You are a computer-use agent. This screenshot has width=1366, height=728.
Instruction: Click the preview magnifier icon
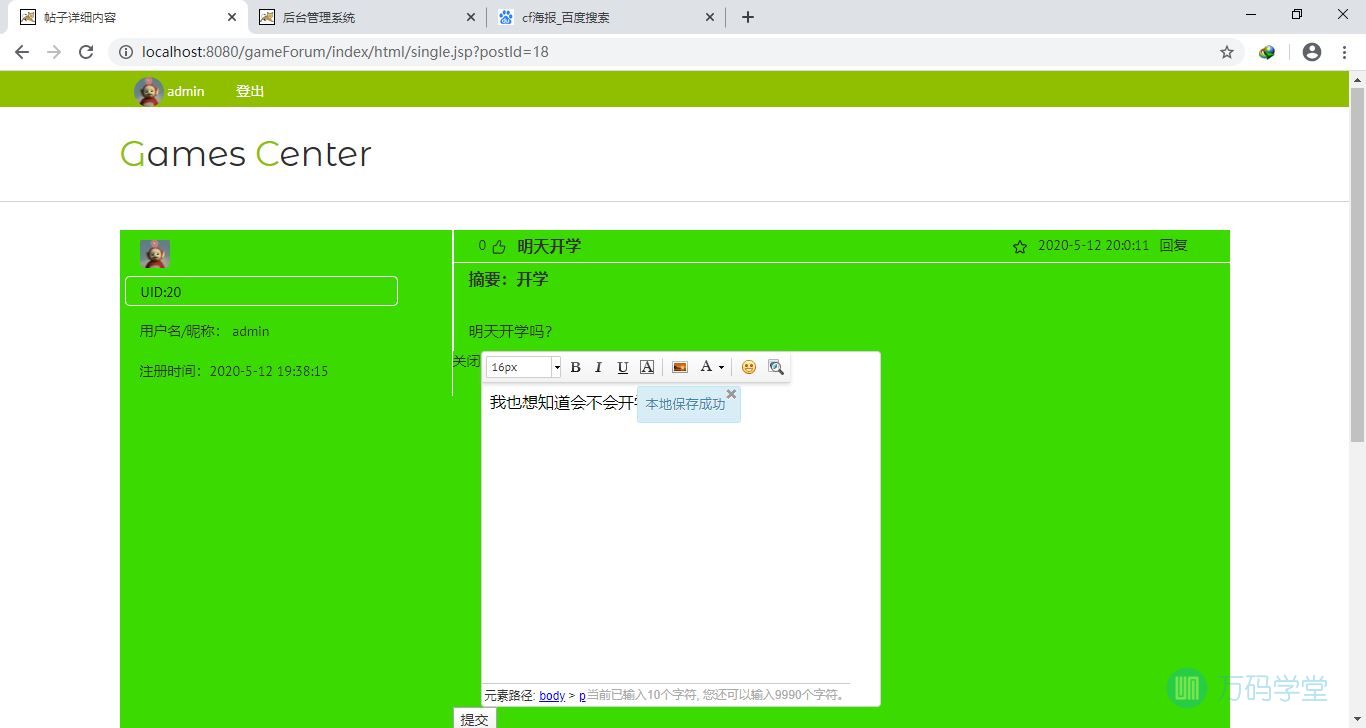pyautogui.click(x=776, y=367)
